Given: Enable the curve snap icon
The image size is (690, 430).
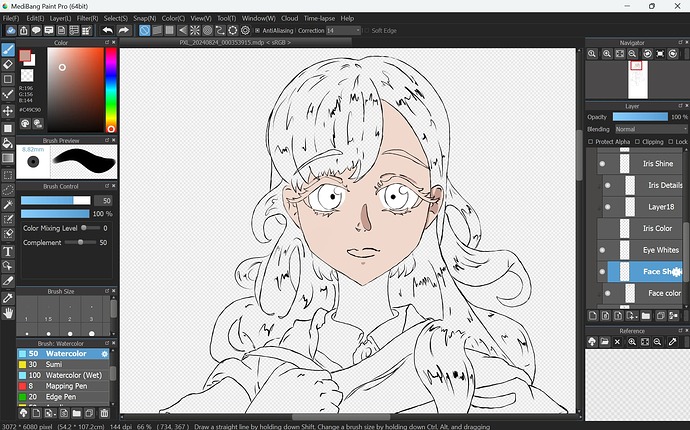Looking at the screenshot, I should click(x=220, y=30).
